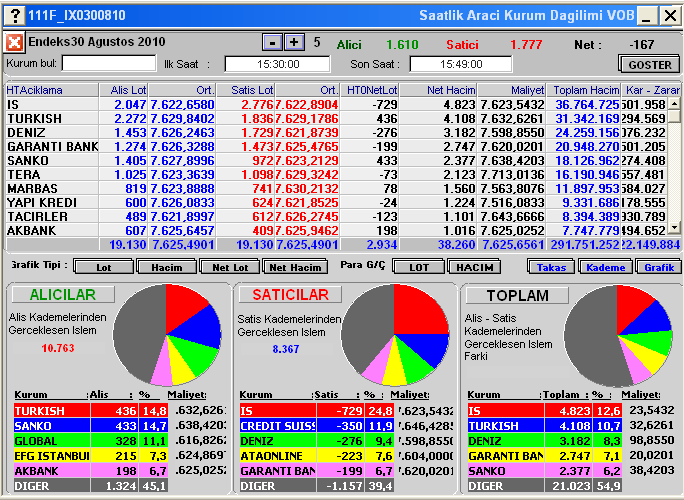Click ALICILAR transaction value 10.763
This screenshot has width=684, height=500.
pos(58,348)
